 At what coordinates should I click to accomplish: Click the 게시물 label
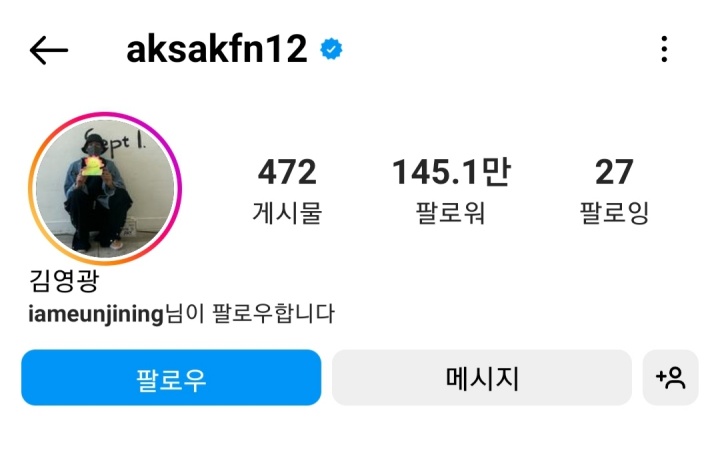tap(287, 213)
